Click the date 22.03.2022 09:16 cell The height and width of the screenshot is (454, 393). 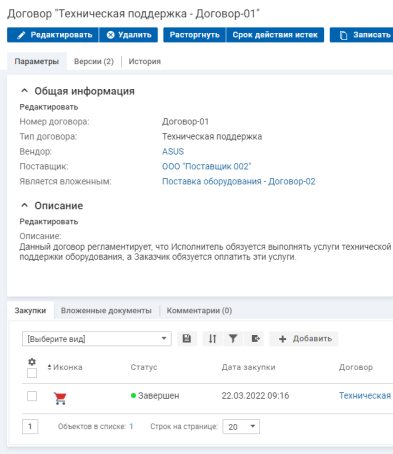click(255, 396)
